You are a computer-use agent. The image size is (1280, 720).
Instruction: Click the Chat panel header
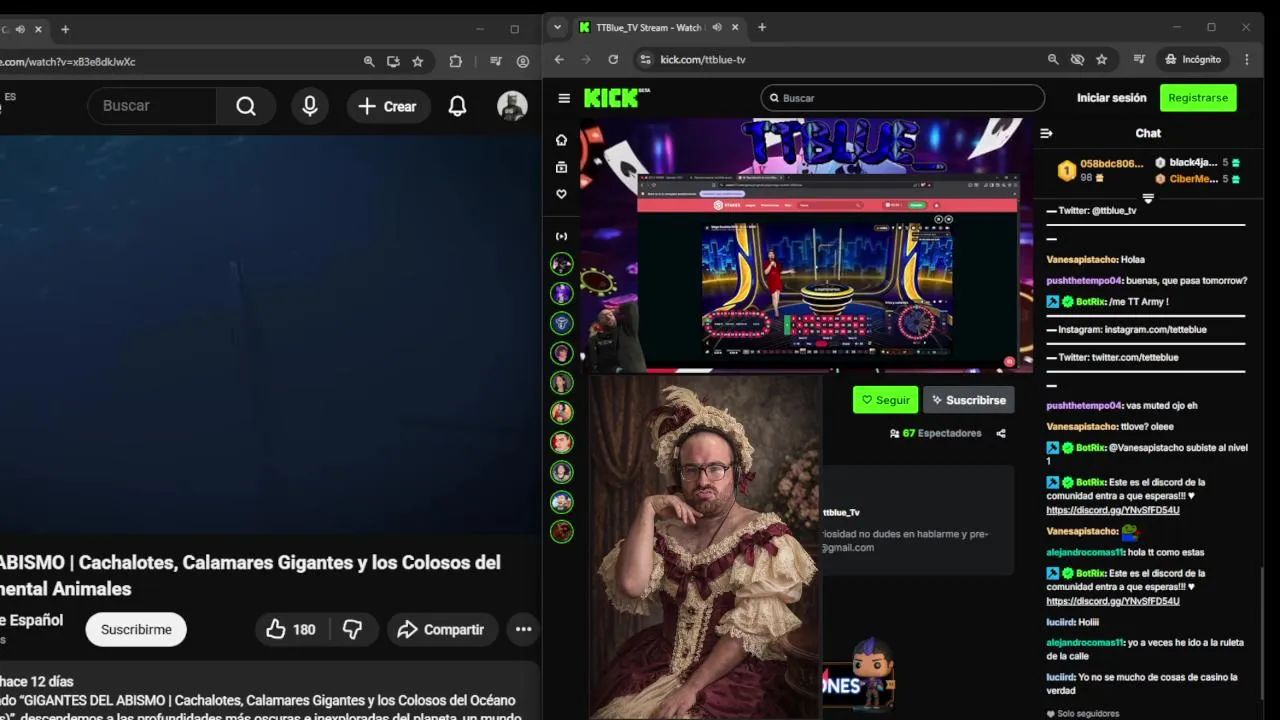point(1148,133)
